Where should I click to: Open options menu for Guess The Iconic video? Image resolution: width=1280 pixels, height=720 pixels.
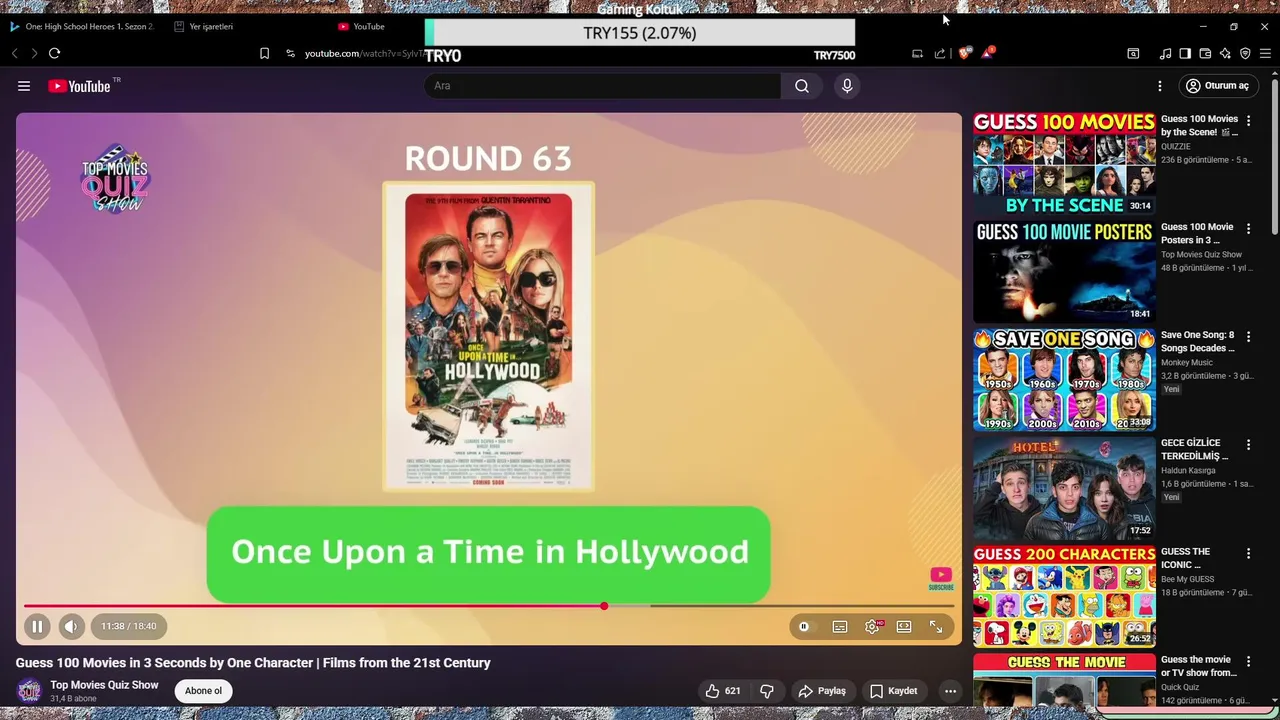point(1248,553)
